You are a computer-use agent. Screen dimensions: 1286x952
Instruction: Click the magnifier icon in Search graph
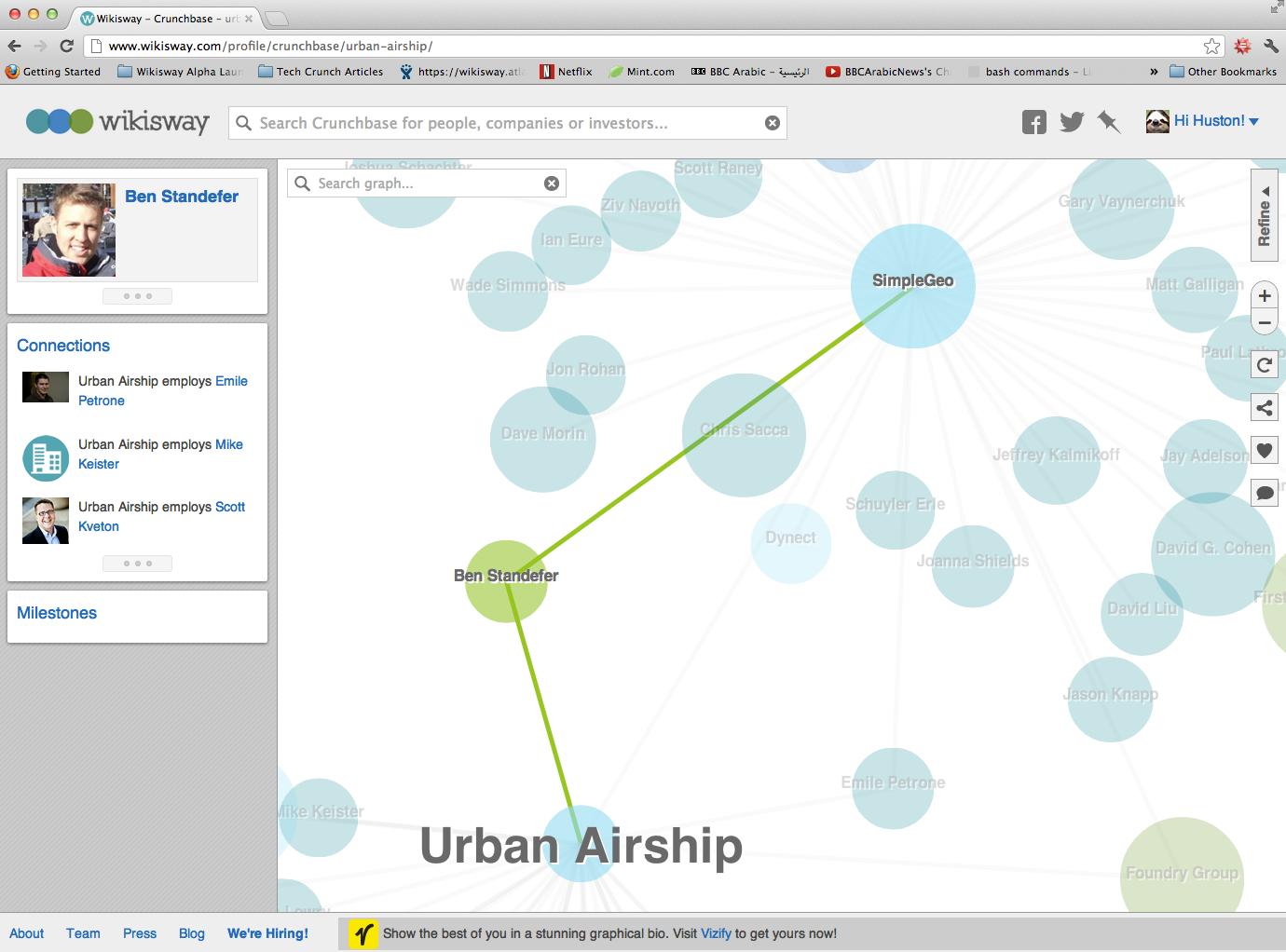[x=302, y=184]
